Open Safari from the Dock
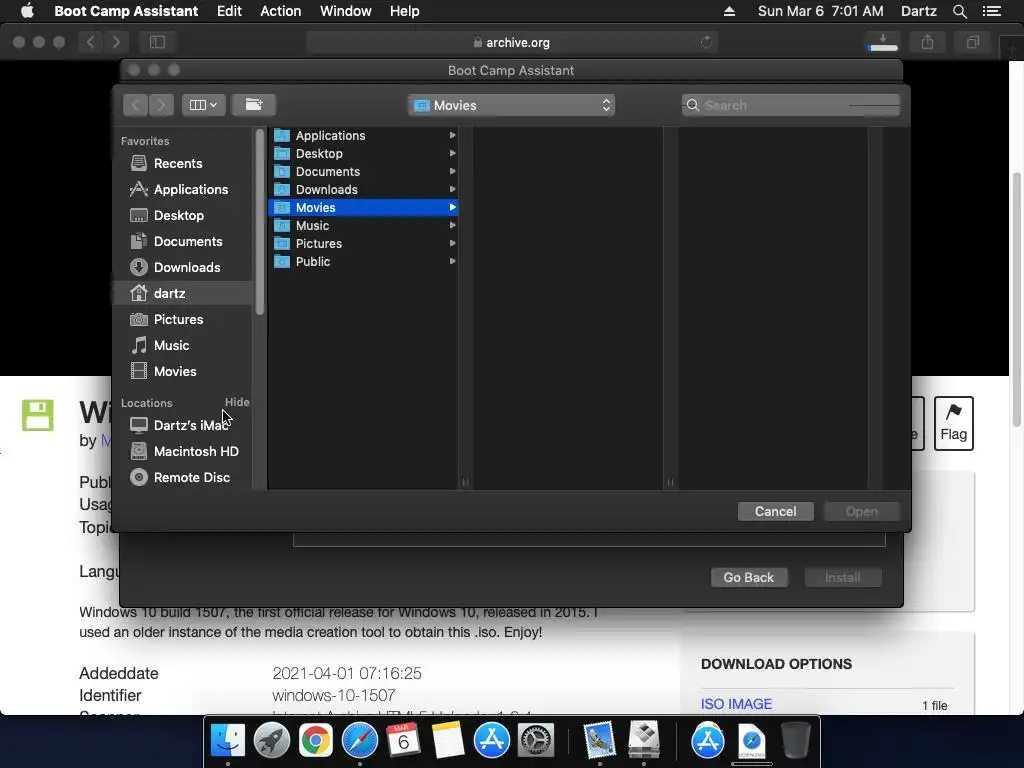Screen dimensions: 1024x768 (x=360, y=741)
